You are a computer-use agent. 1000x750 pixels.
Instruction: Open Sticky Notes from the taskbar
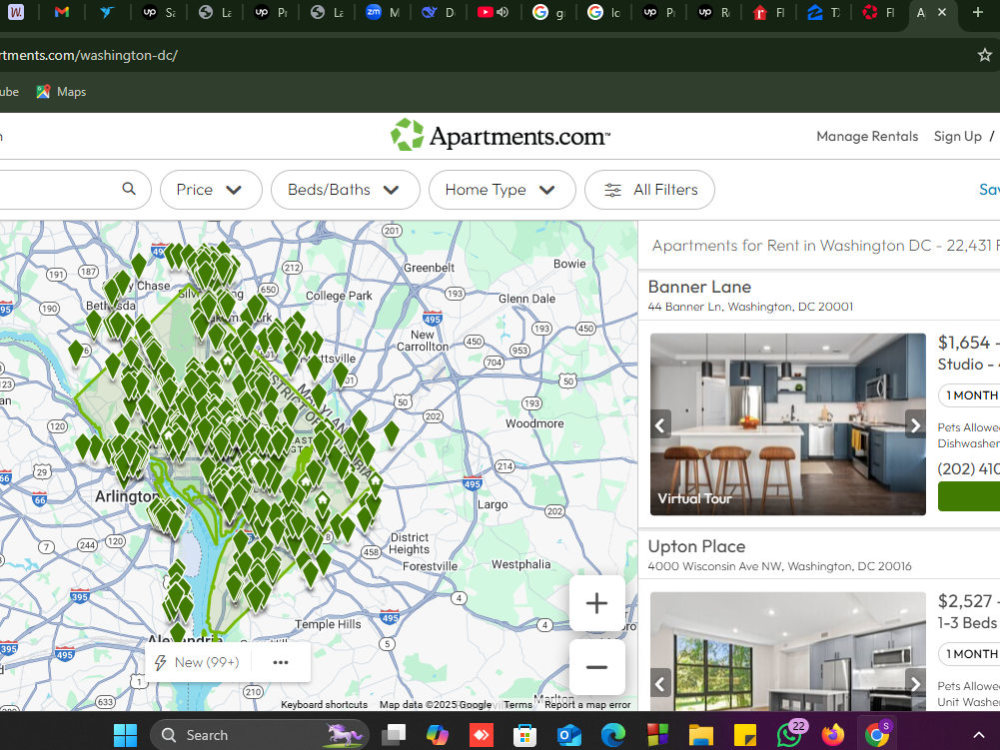point(745,735)
